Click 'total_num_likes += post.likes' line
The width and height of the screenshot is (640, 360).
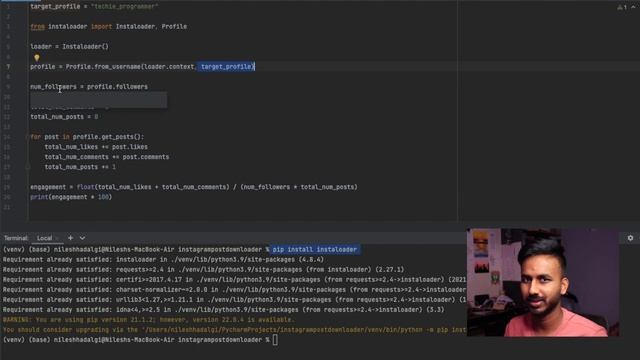(96, 147)
